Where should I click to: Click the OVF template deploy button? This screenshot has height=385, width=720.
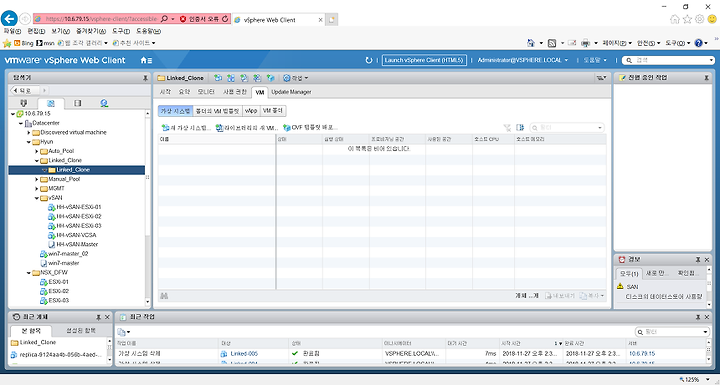[x=310, y=128]
